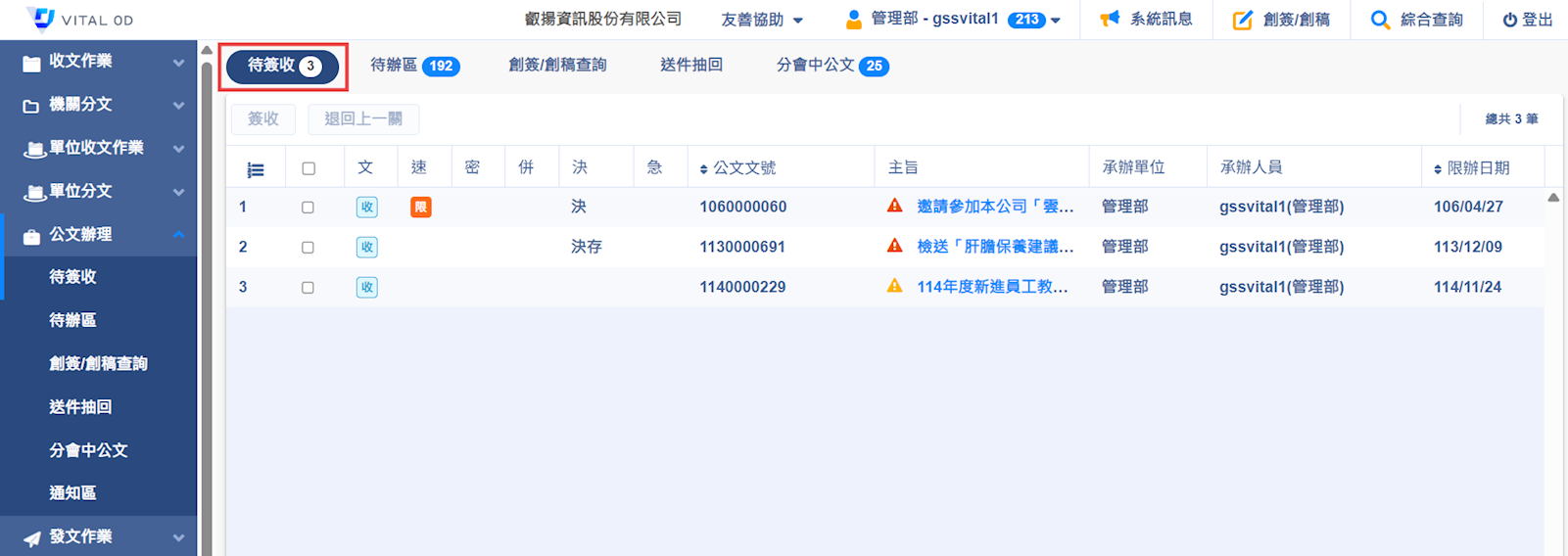Open the 友善協助 dropdown
1568x556 pixels.
[762, 20]
